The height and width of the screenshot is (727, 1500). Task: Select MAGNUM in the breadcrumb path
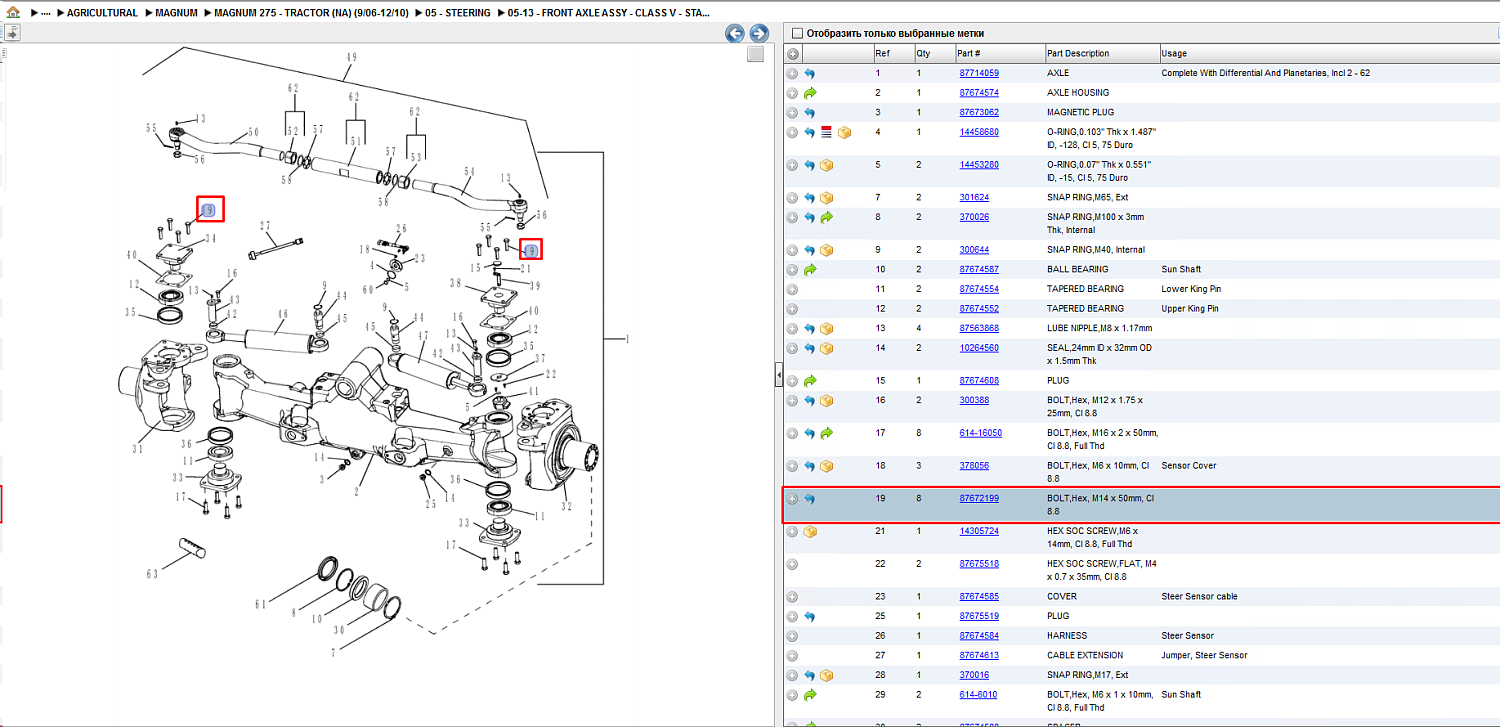(x=176, y=13)
